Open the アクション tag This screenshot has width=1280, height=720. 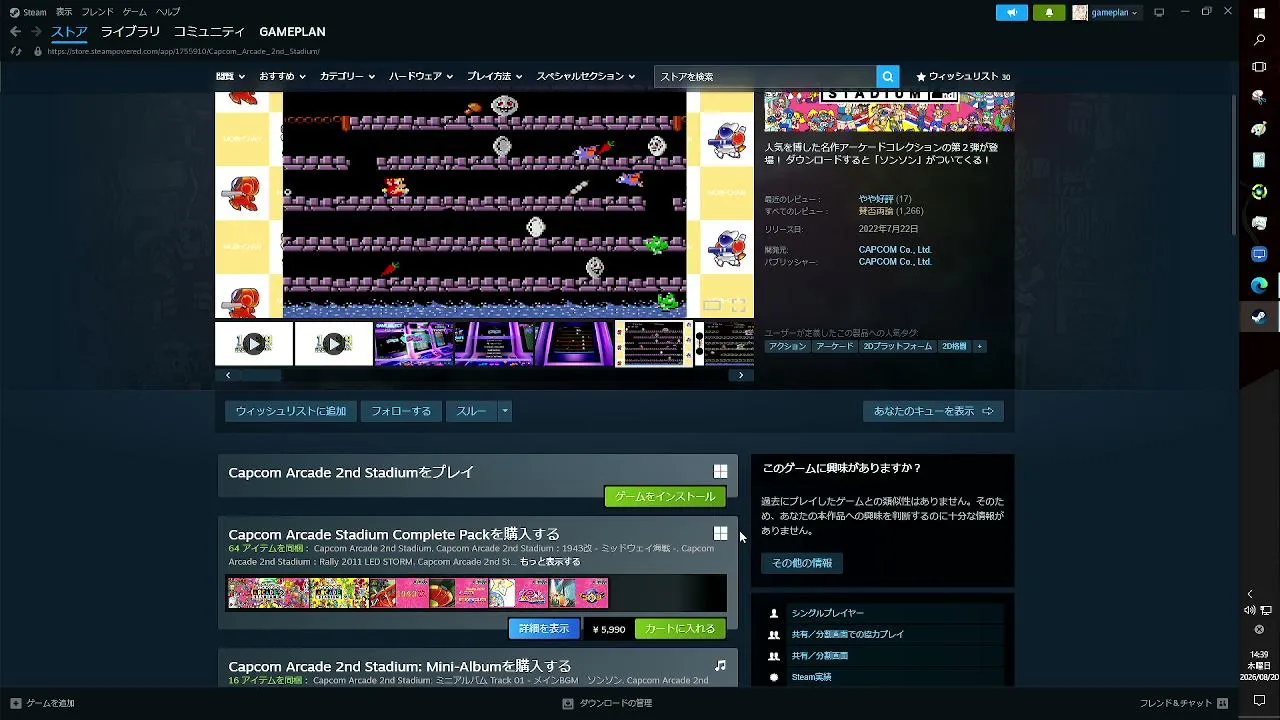[x=787, y=346]
